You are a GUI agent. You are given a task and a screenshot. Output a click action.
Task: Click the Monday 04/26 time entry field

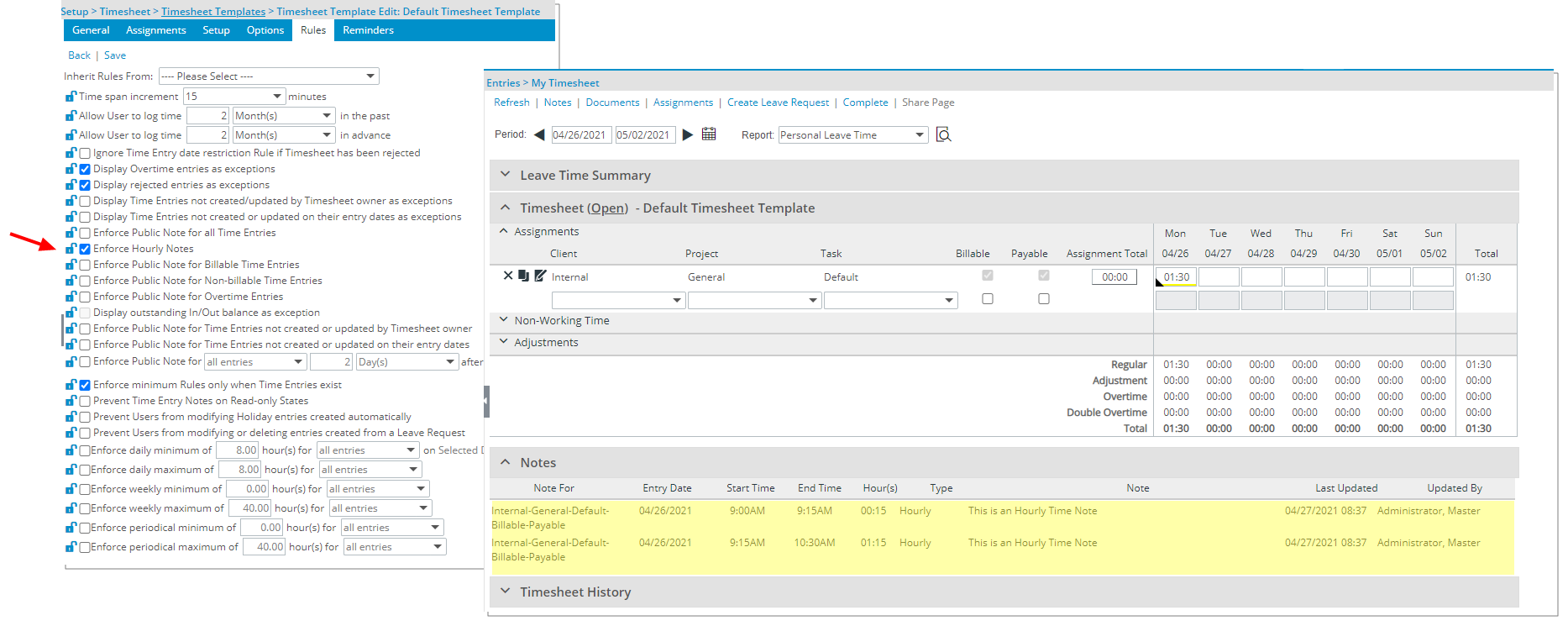(1176, 277)
